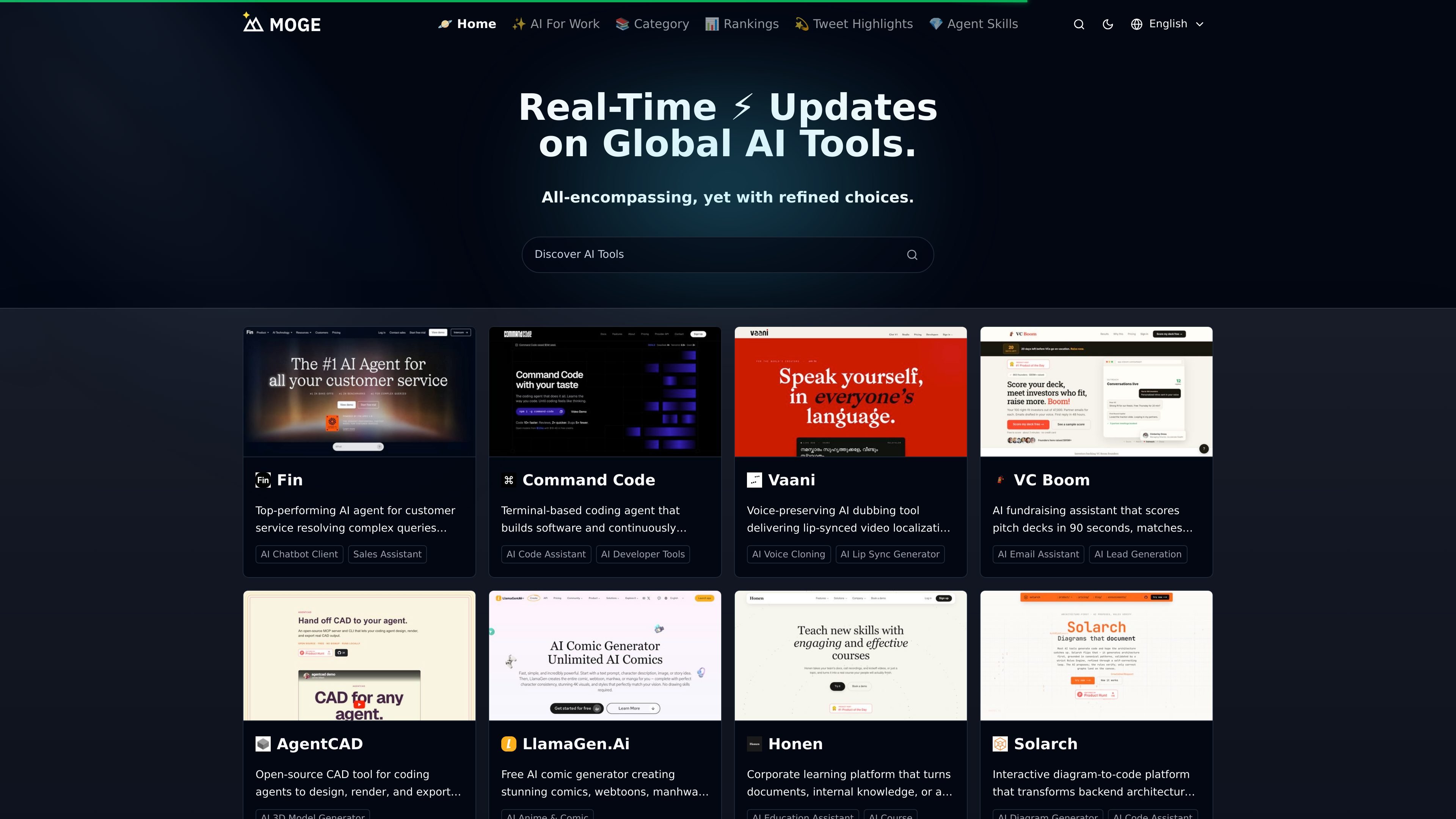
Task: Open the LlamaGen.Ai preview thumbnail
Action: point(605,656)
